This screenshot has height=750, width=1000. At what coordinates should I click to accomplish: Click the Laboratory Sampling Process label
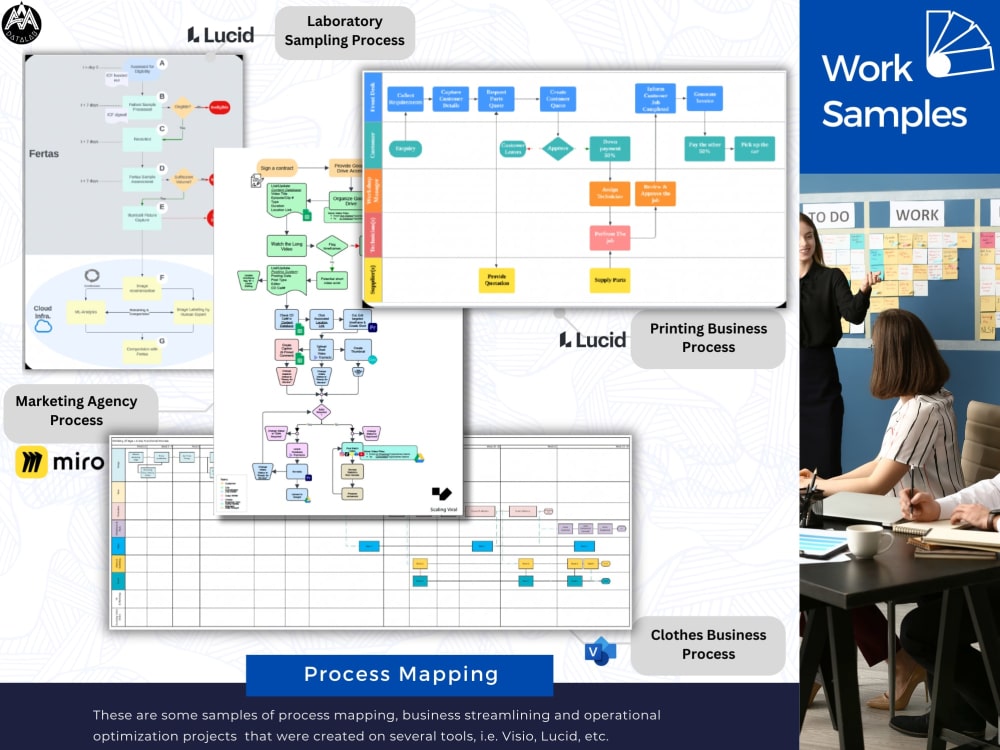pos(344,31)
